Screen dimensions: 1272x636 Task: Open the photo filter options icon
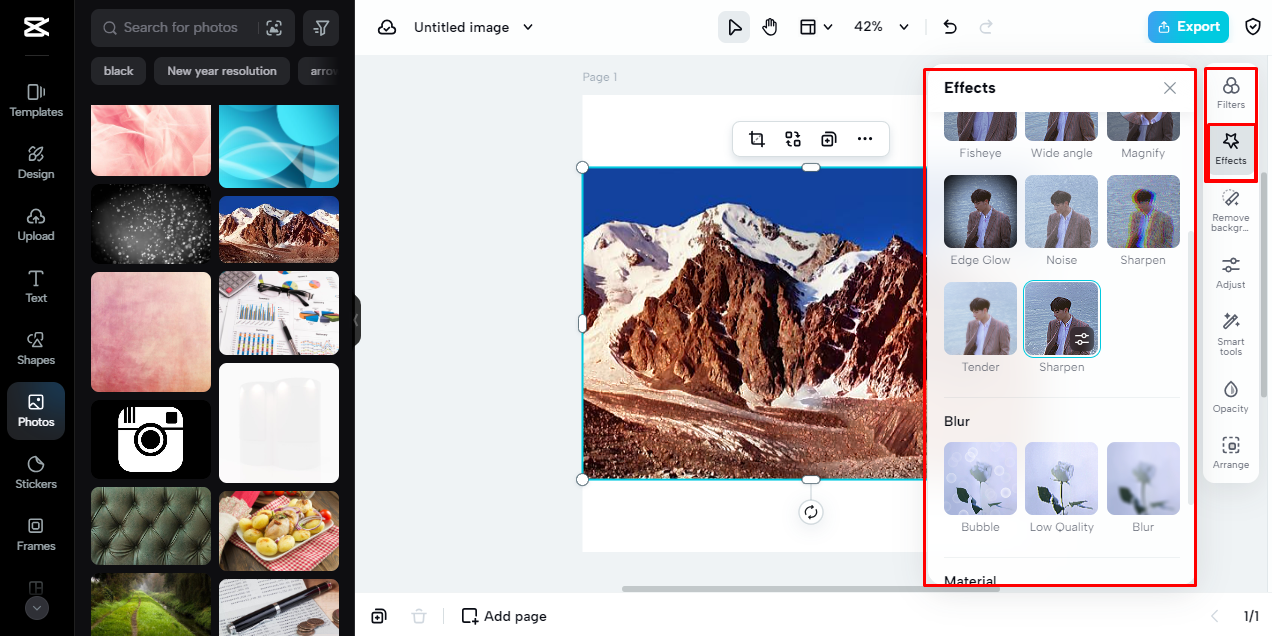[x=320, y=28]
